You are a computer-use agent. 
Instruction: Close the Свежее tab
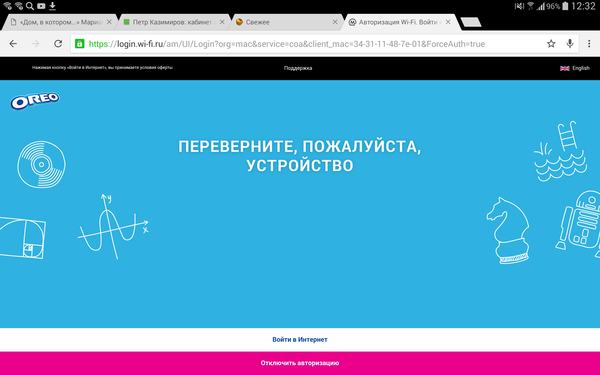pyautogui.click(x=335, y=22)
